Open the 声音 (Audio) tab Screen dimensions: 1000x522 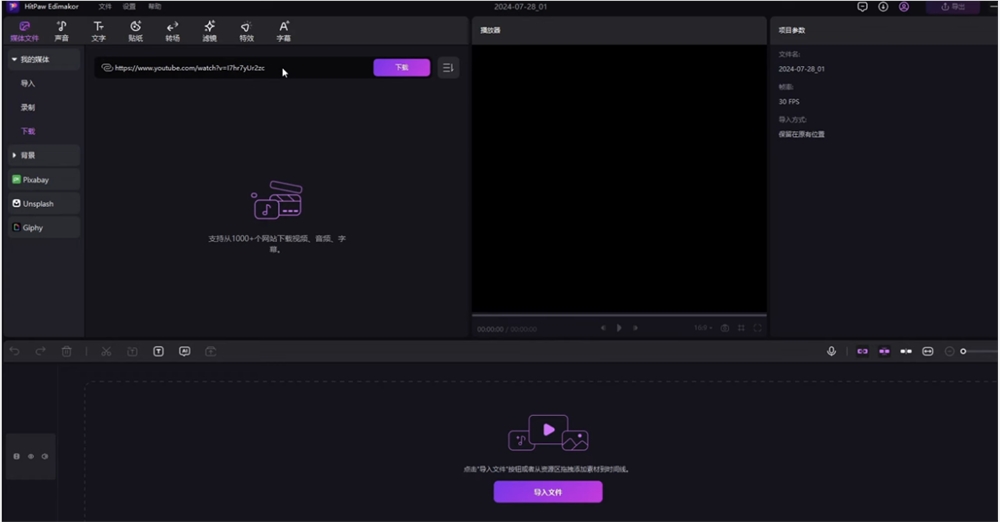(62, 30)
